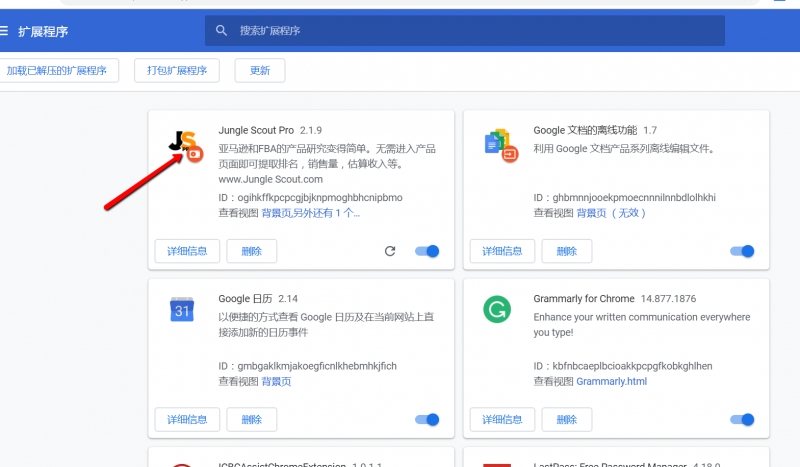Click 删除 for Google 日历

click(252, 420)
